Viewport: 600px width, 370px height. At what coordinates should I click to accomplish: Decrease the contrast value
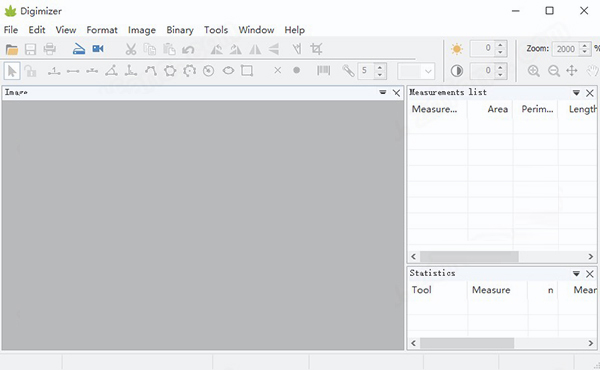pyautogui.click(x=500, y=75)
